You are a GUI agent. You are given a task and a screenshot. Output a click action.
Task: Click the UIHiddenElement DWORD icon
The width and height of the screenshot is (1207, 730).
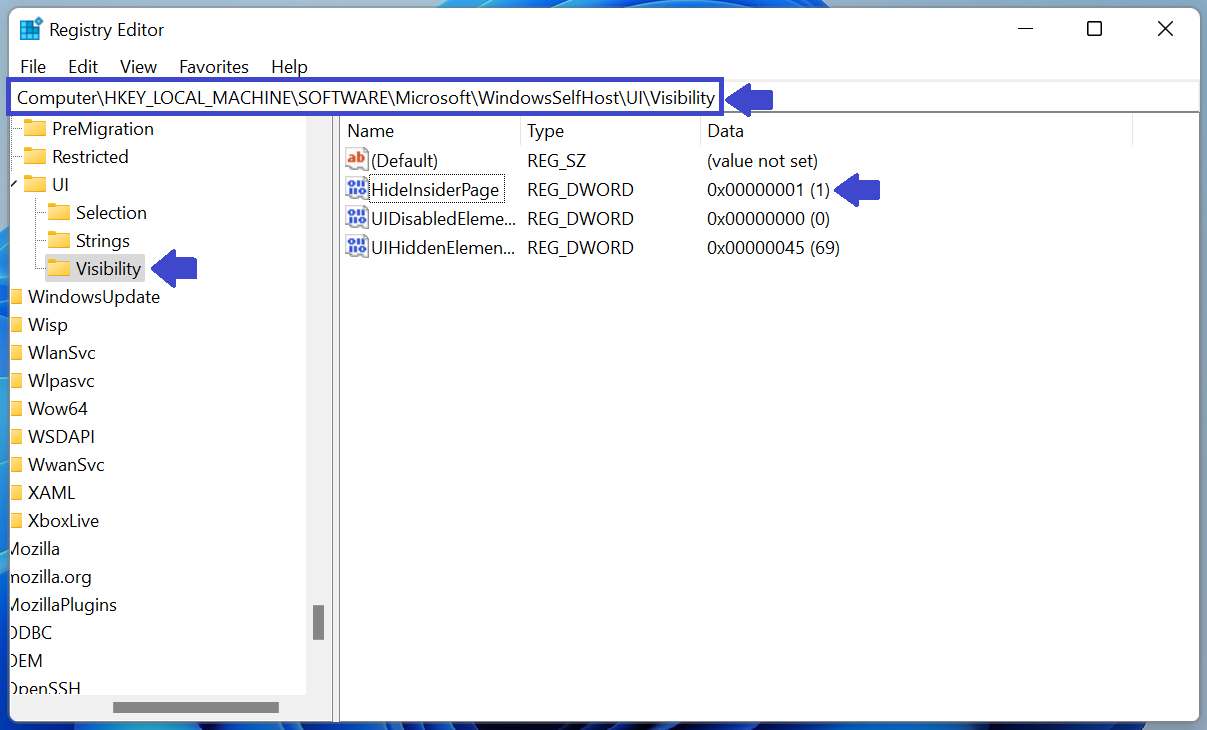pos(357,247)
